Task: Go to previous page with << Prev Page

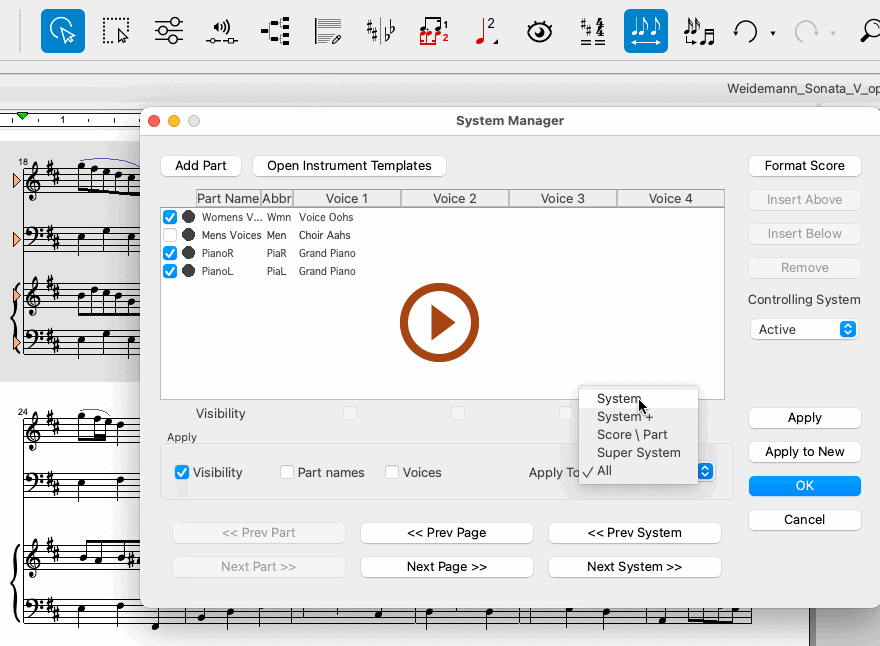Action: click(447, 533)
